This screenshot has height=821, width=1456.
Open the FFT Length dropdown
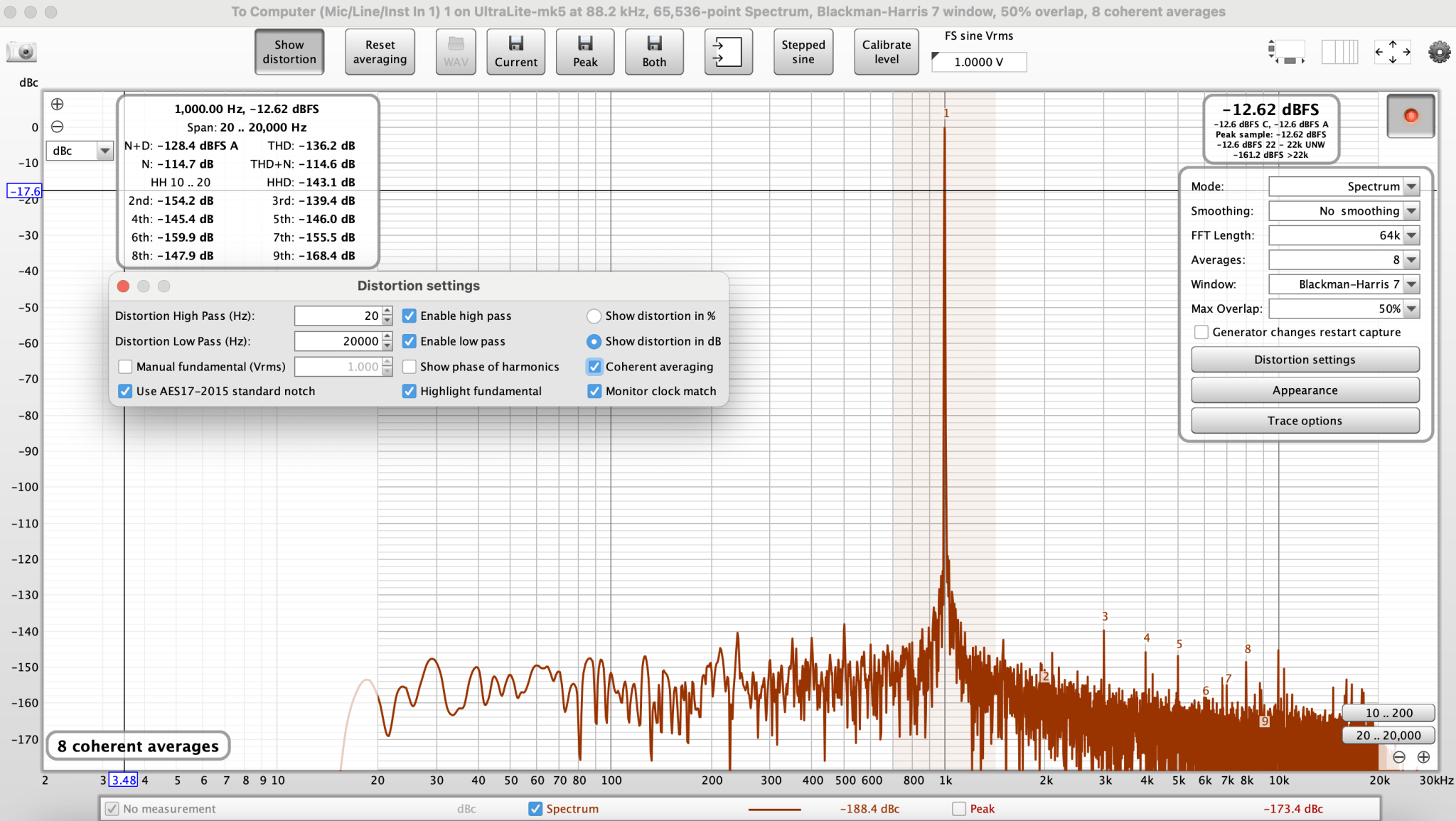click(x=1344, y=235)
